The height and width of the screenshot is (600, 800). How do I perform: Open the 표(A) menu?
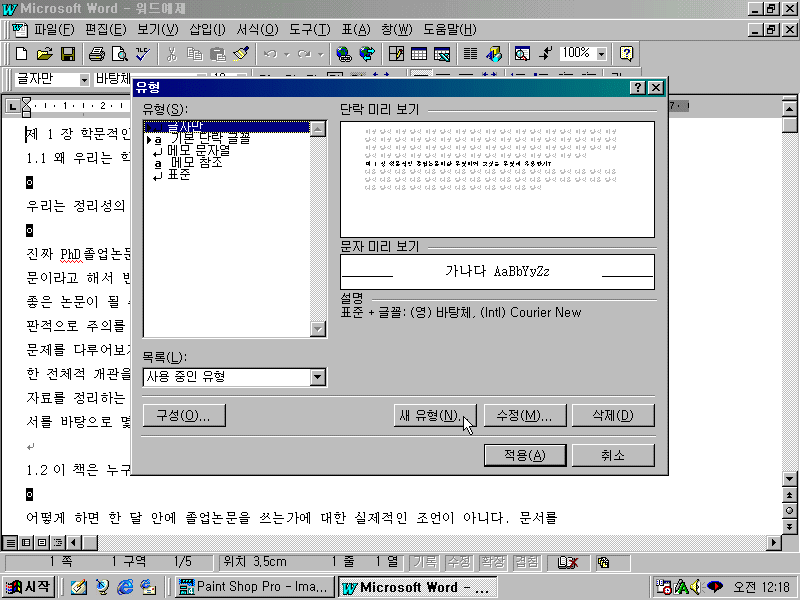356,30
